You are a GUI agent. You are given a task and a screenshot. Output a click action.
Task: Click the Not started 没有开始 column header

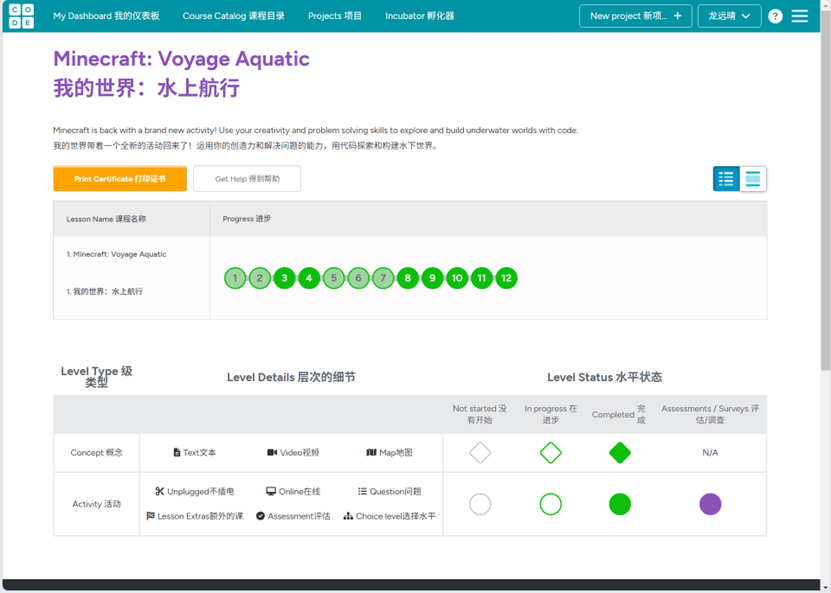(x=480, y=414)
